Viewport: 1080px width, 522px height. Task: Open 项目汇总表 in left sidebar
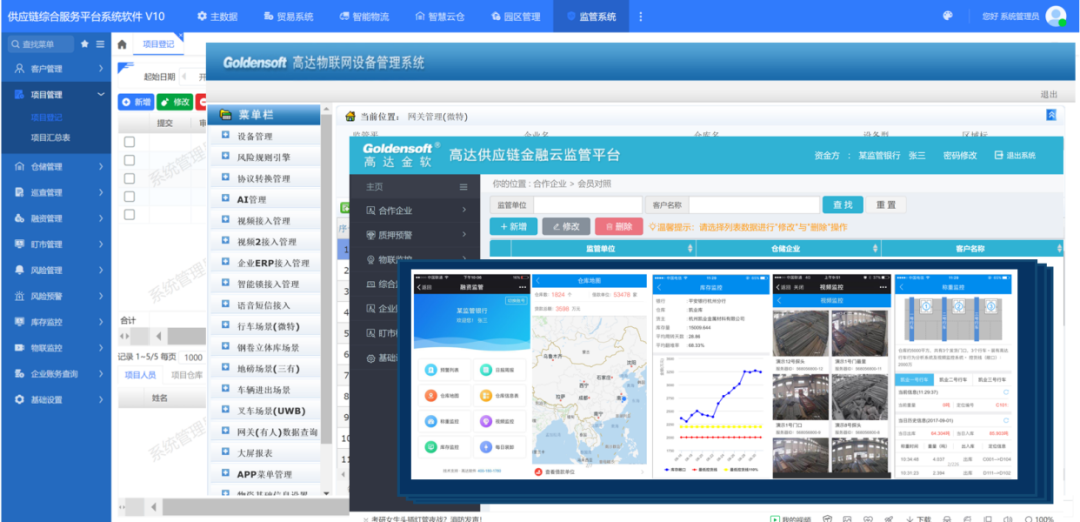pos(50,137)
